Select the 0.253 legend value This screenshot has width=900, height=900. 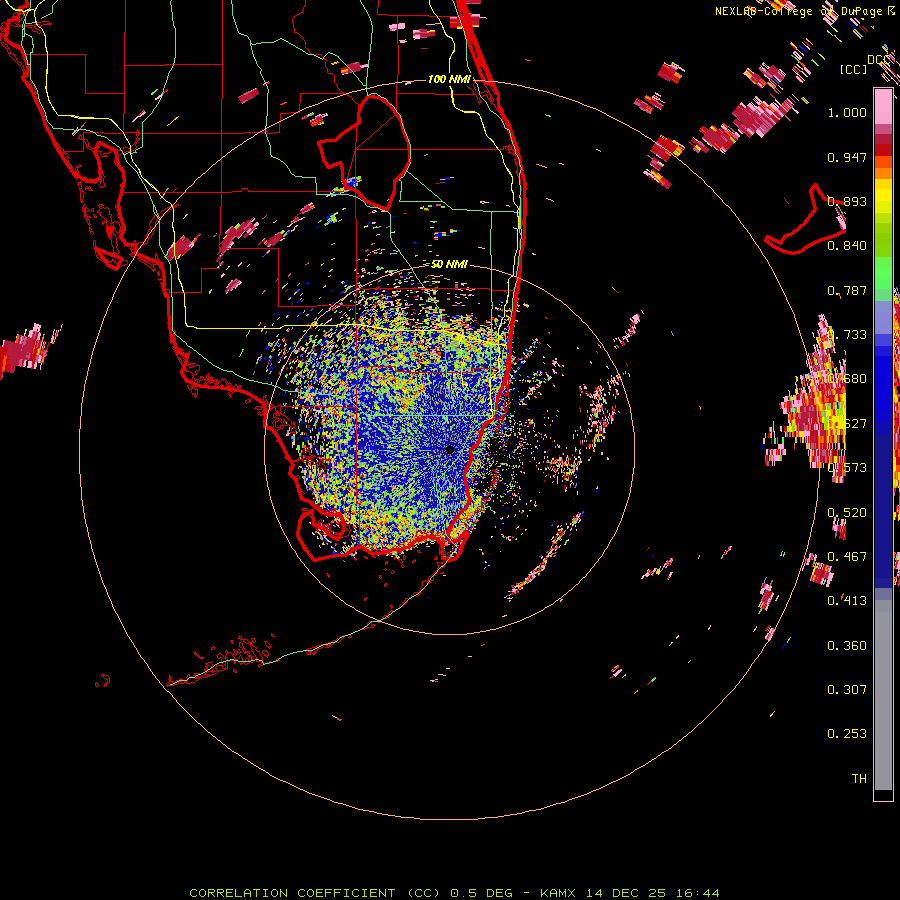pos(847,734)
